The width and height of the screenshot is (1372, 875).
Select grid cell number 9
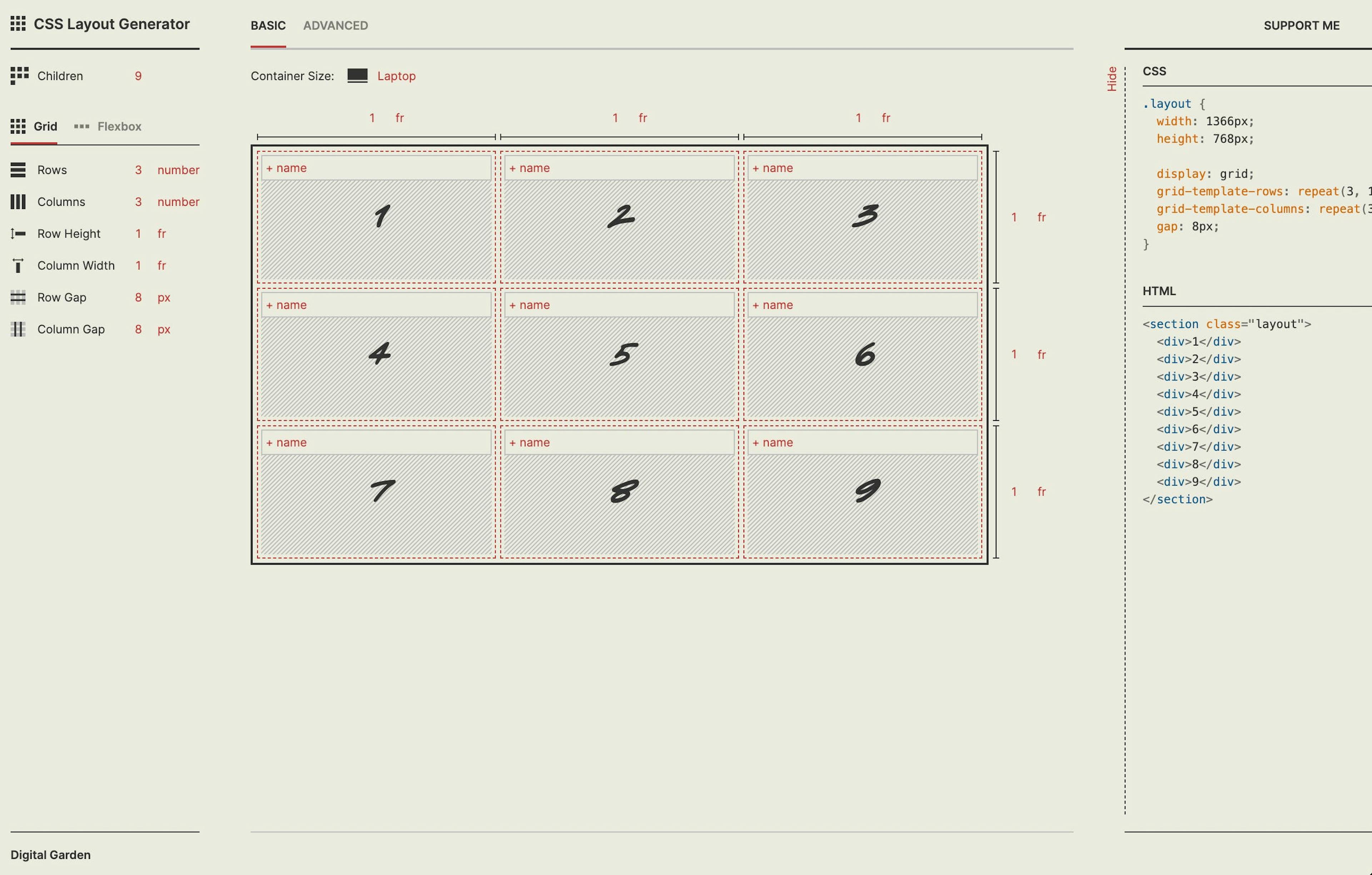pos(863,492)
